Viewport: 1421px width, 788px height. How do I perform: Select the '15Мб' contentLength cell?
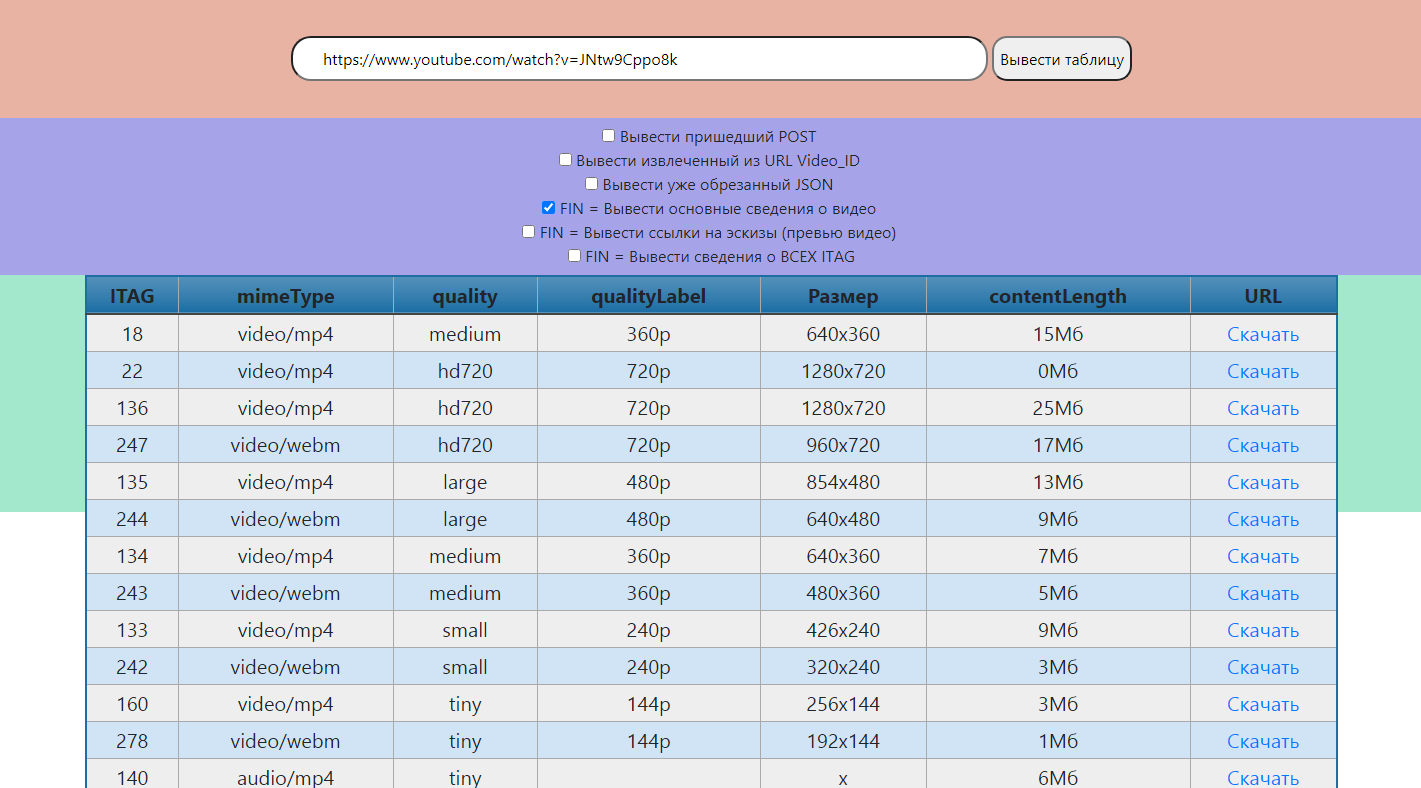(x=1058, y=334)
